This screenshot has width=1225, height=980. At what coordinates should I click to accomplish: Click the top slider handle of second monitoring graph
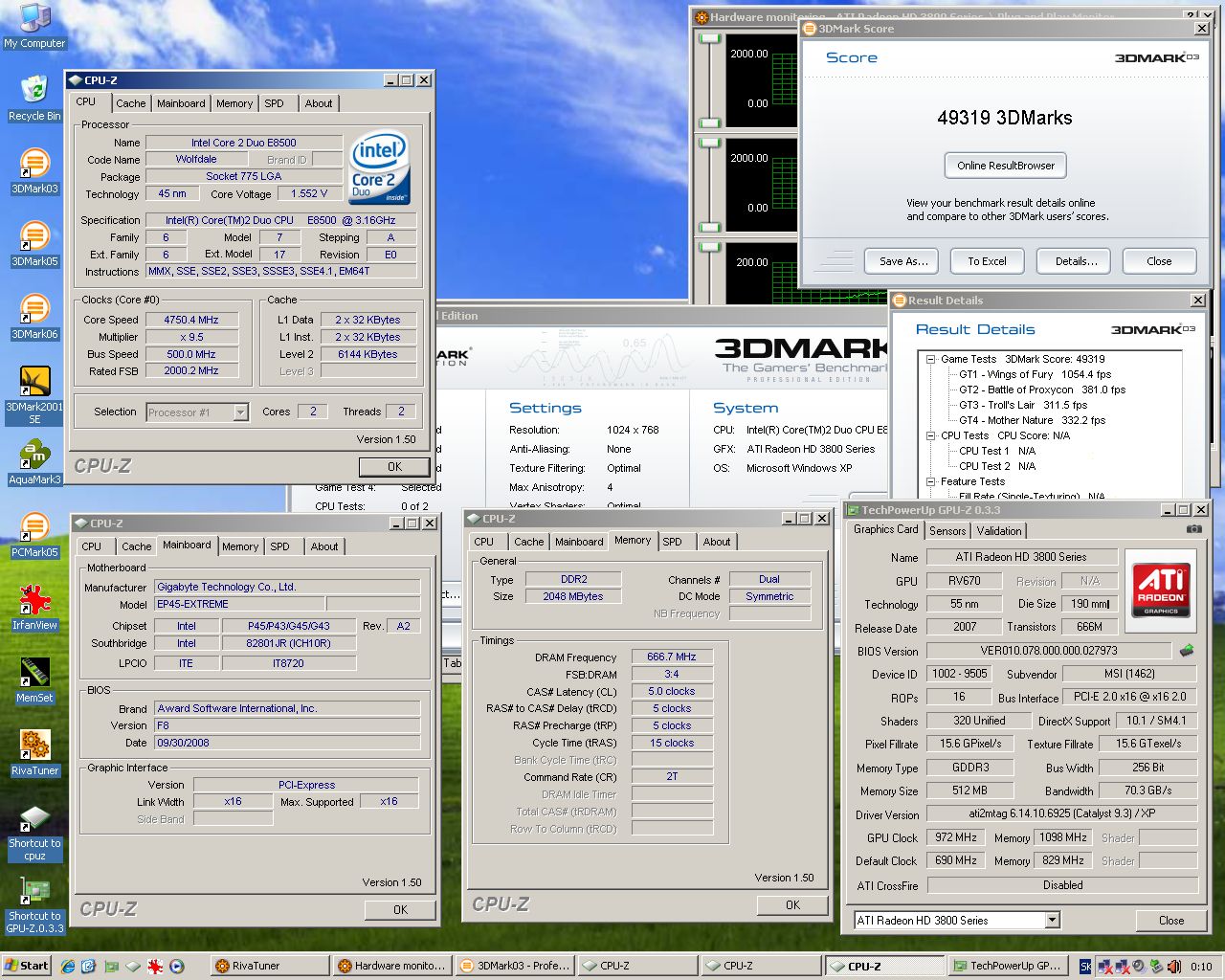click(x=709, y=143)
